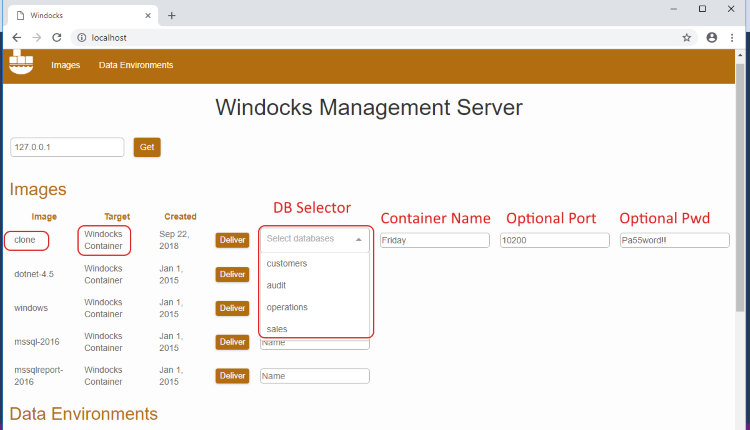Click the browser back arrow
This screenshot has width=750, height=430.
tap(16, 37)
